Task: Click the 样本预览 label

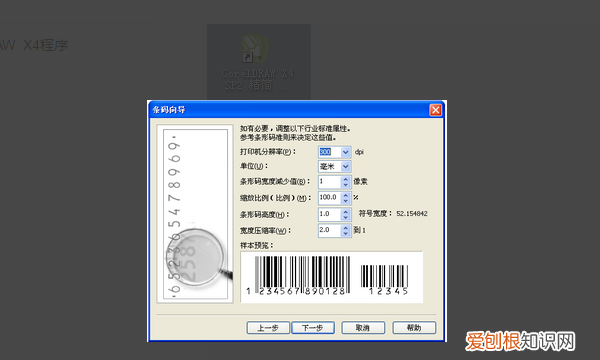Action: point(256,245)
